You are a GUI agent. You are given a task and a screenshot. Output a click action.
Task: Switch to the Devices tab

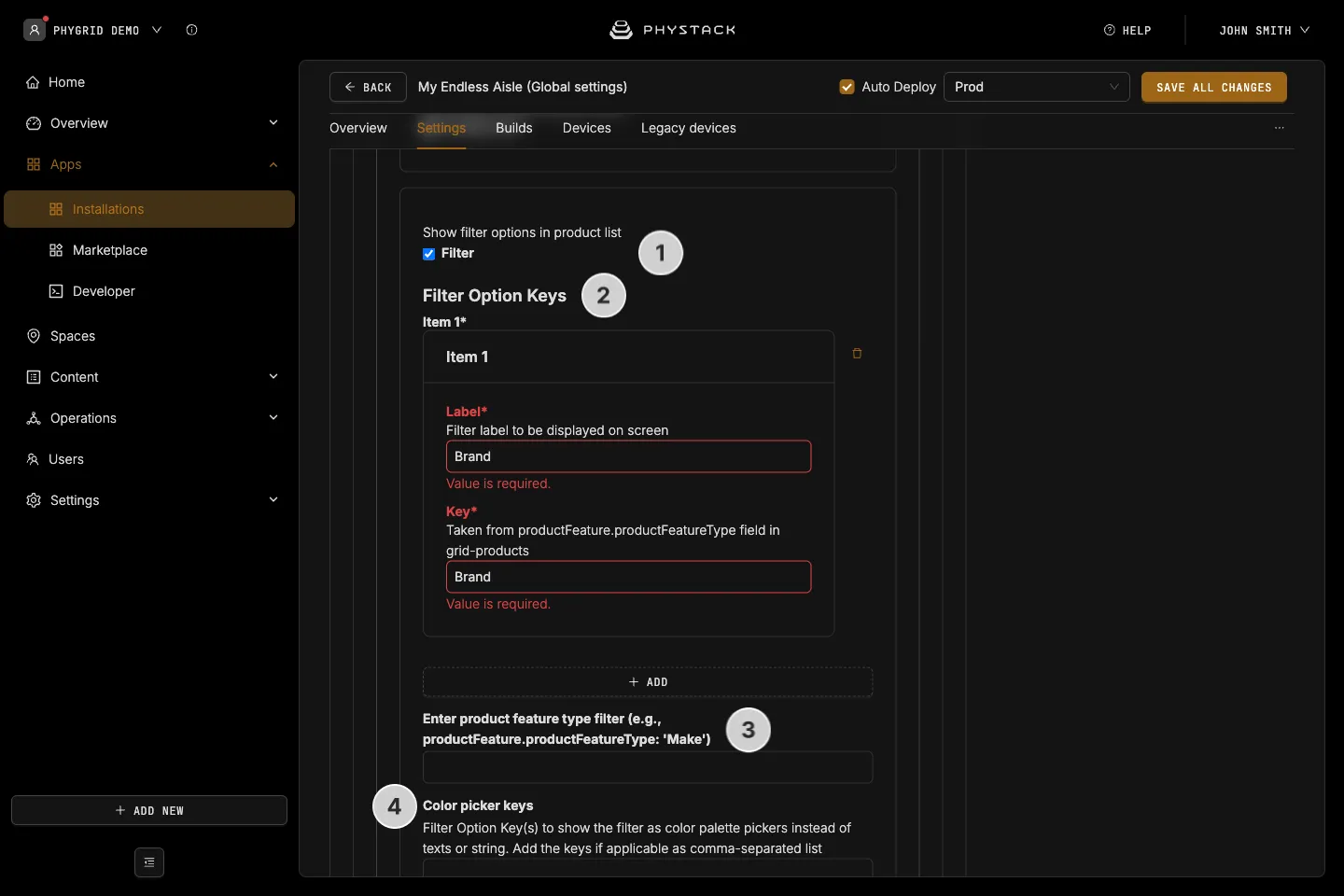587,128
